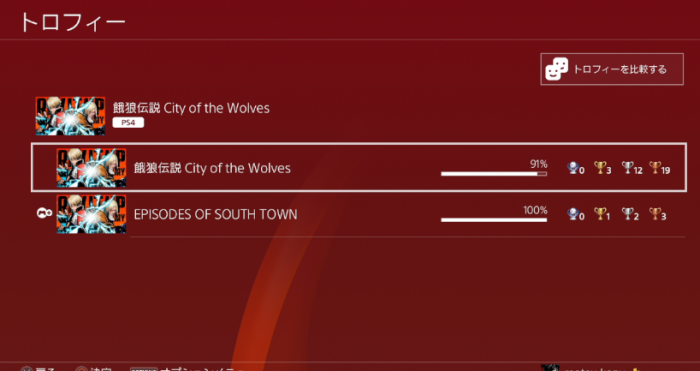Click the bronze trophy icon showing 19
Viewport: 700px width, 371px height.
[655, 168]
